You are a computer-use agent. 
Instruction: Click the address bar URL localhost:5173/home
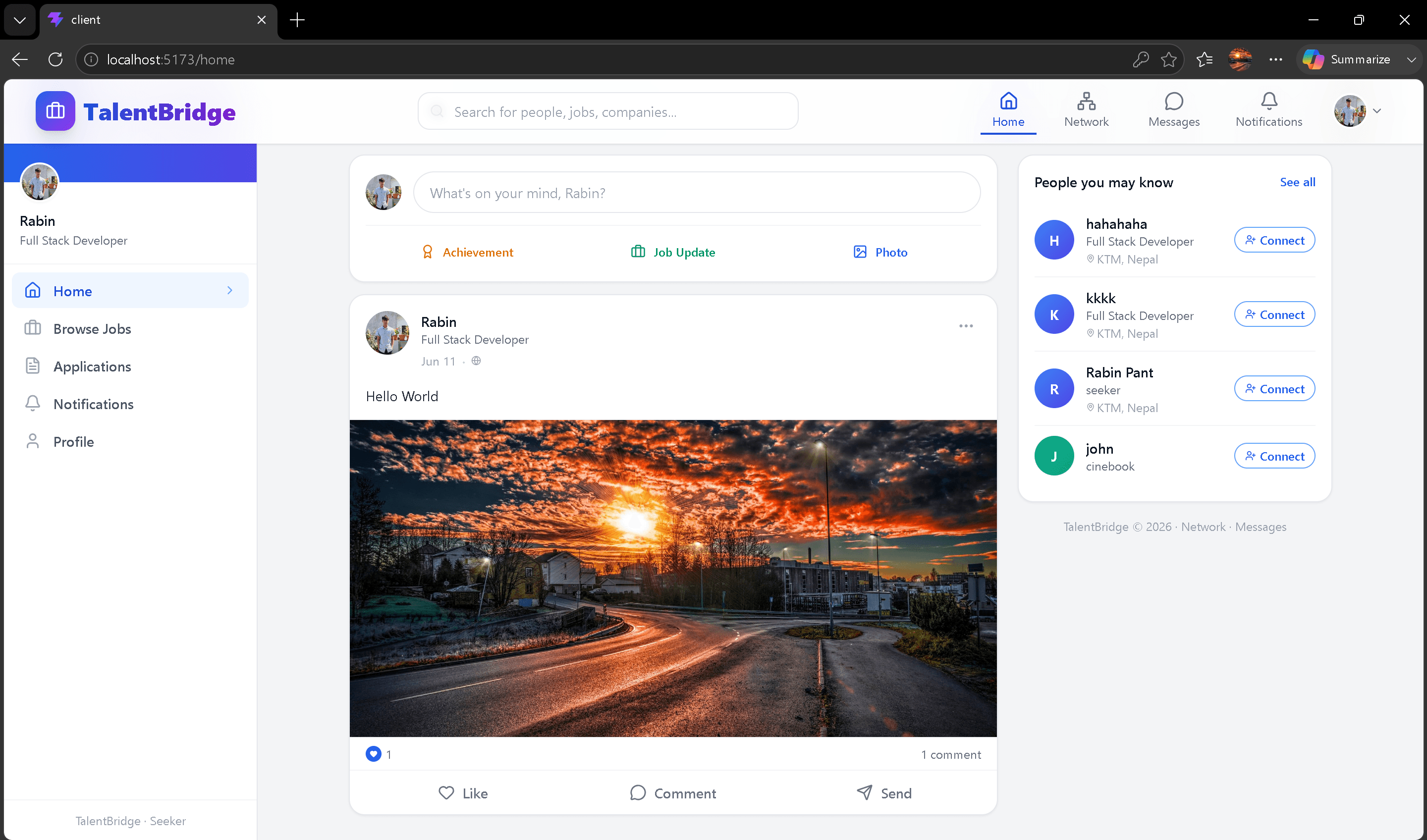pyautogui.click(x=170, y=59)
